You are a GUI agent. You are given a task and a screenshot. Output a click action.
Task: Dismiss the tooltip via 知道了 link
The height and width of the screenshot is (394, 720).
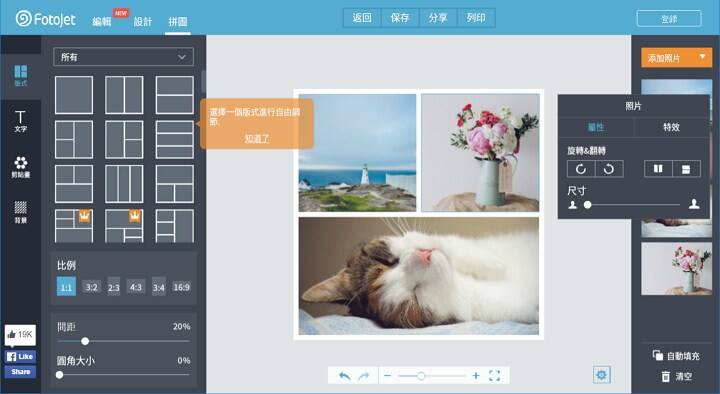(257, 139)
